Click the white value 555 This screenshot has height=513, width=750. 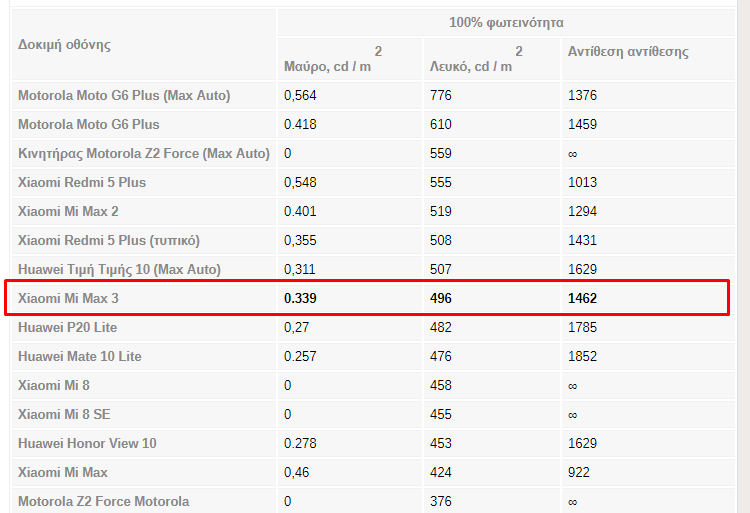441,183
